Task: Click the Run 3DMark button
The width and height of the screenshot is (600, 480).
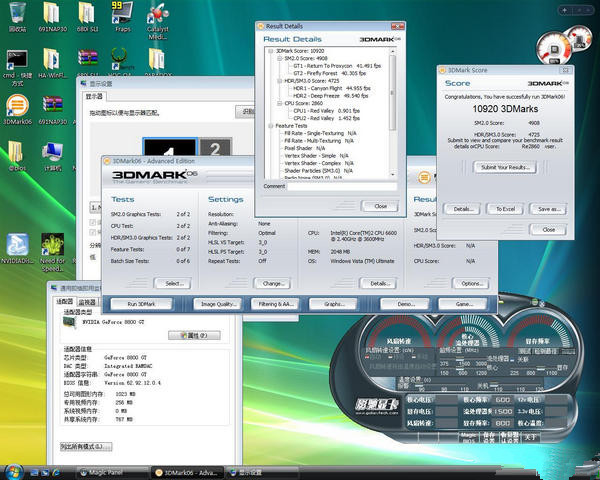Action: [x=141, y=303]
